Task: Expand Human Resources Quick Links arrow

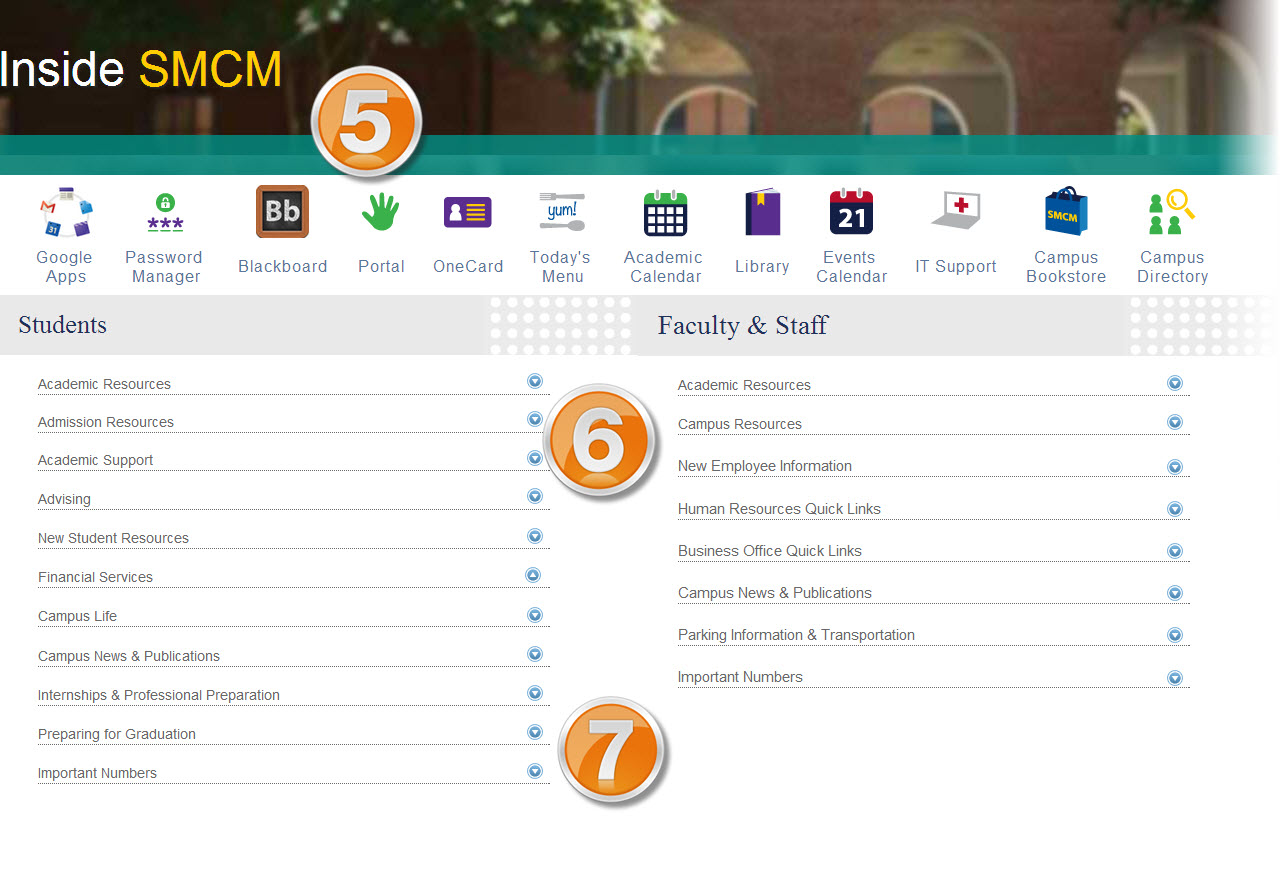Action: coord(1175,509)
